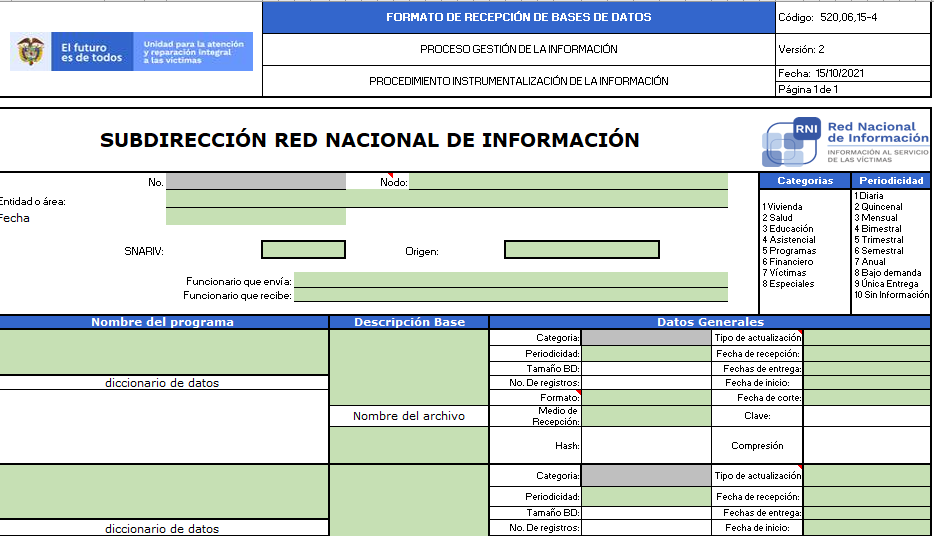Screen dimensions: 934x536
Task: Select green cell below Nombre del archivo
Action: point(409,445)
